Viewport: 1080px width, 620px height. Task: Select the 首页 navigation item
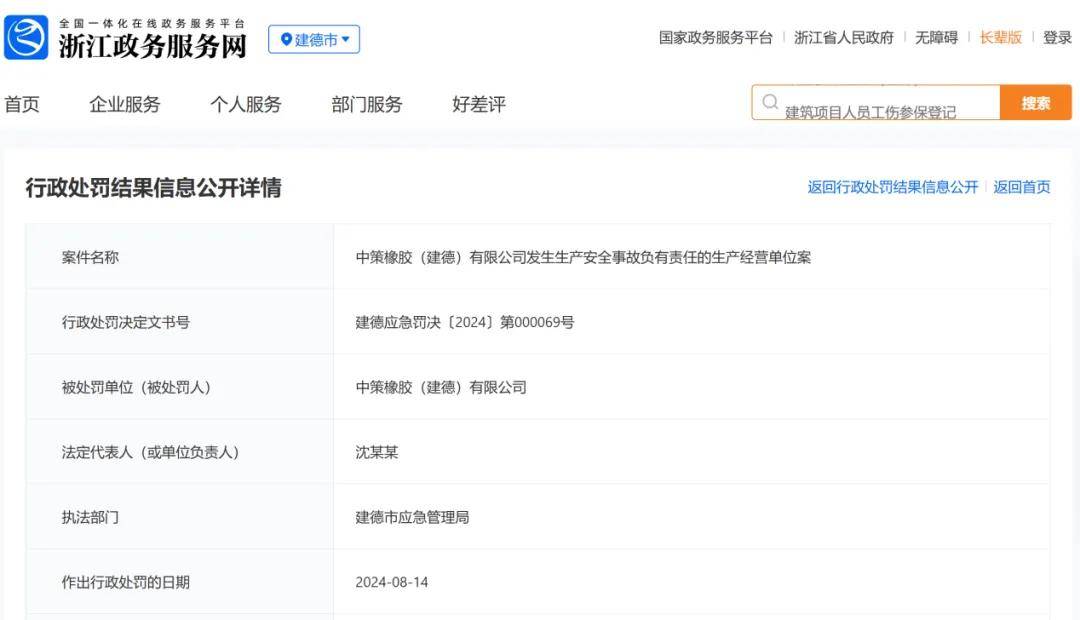pyautogui.click(x=22, y=104)
